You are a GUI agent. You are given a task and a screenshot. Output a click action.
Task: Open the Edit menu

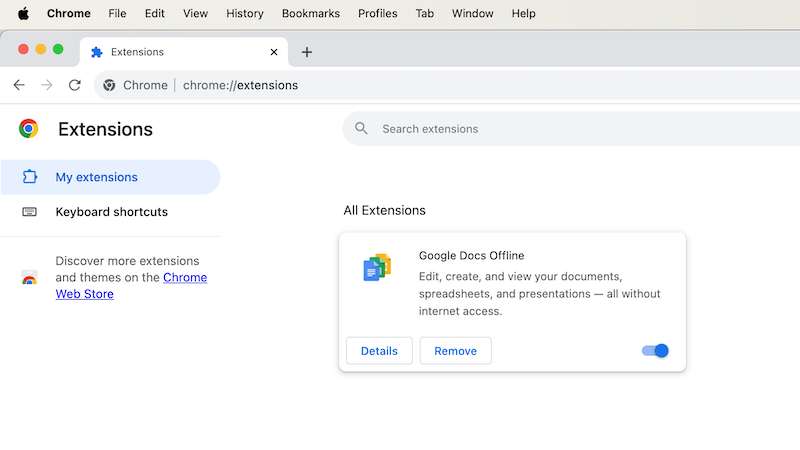click(155, 14)
